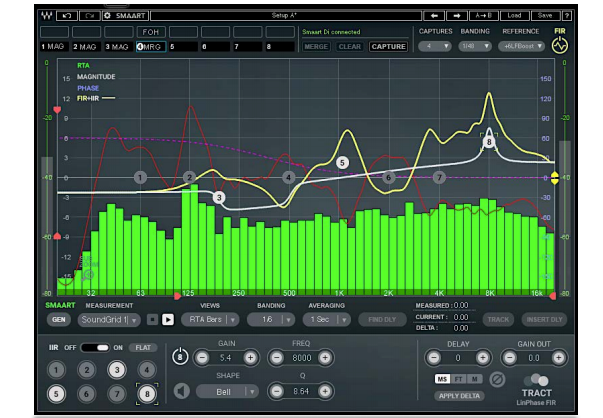Click the TRACK delay button
The height and width of the screenshot is (418, 603).
[x=498, y=320]
